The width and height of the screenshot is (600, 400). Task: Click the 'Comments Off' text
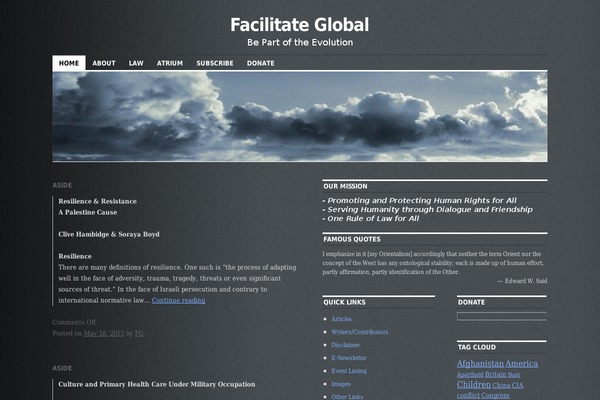74,322
